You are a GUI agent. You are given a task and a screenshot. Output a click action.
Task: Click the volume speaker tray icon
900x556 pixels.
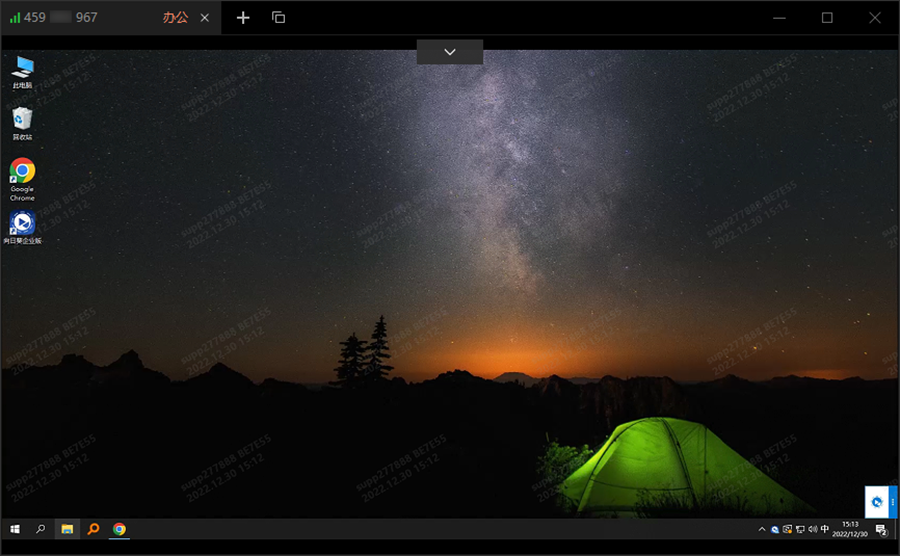(x=812, y=529)
